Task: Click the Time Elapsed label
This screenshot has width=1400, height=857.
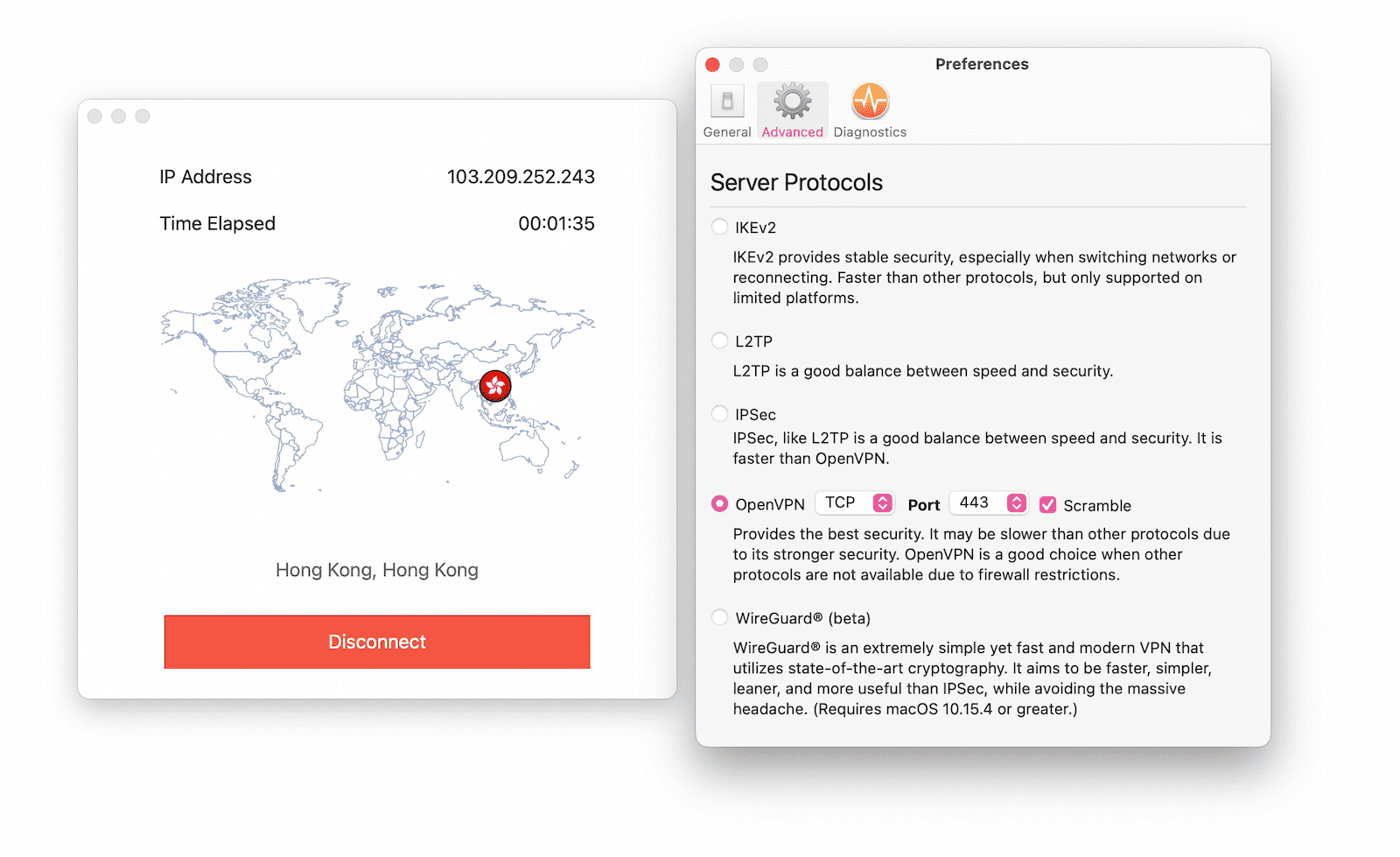Action: [218, 223]
